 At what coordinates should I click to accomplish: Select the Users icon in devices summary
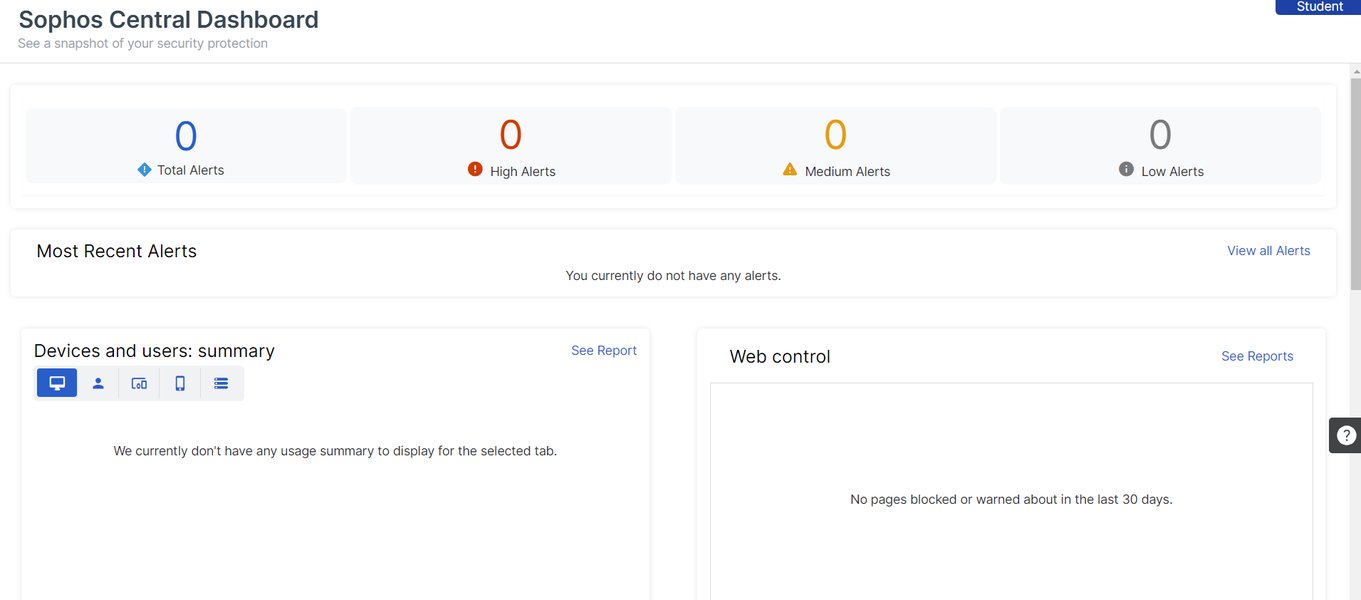[x=97, y=382]
